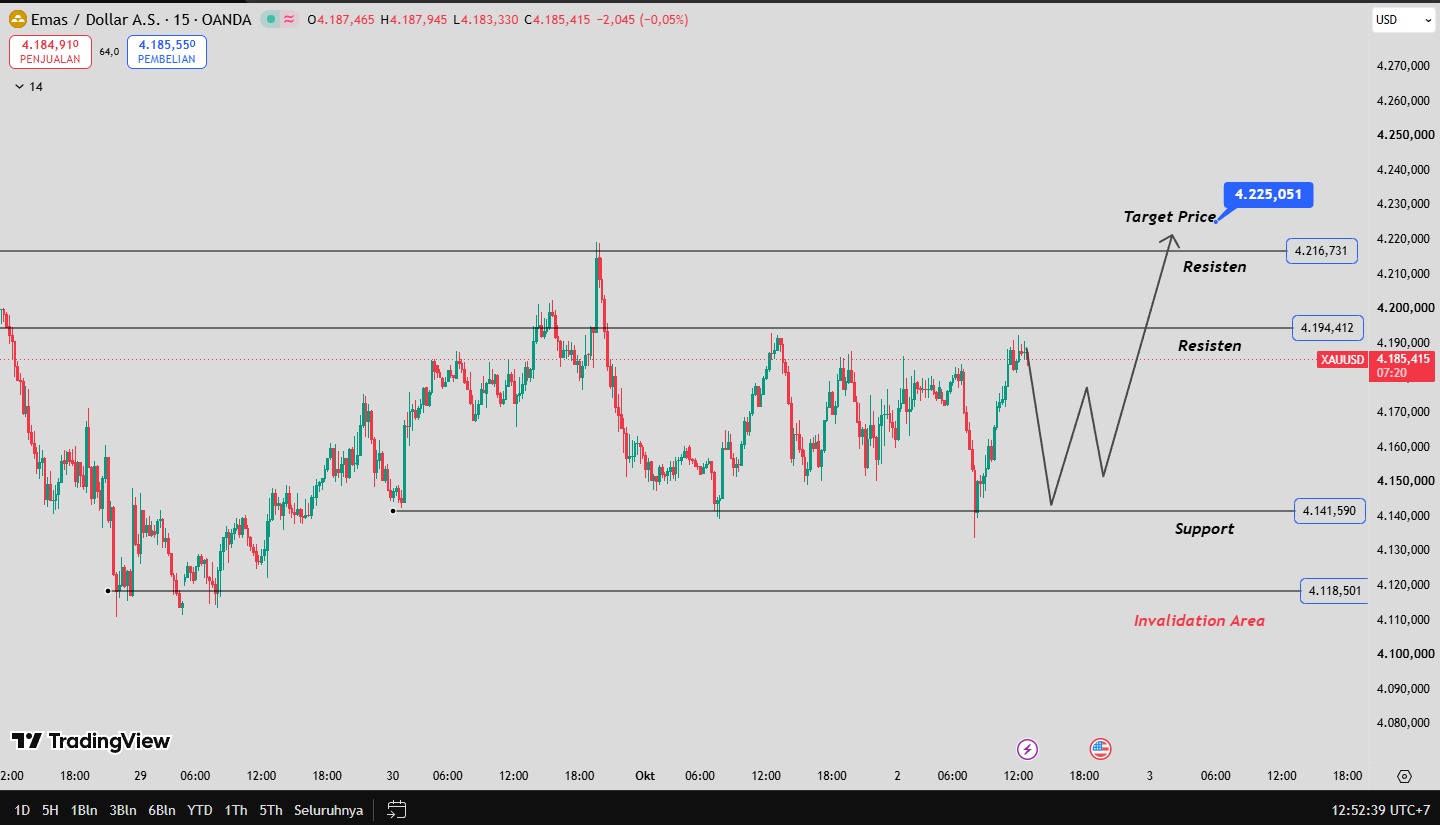This screenshot has width=1440, height=825.
Task: Click the green market status dot
Action: (x=271, y=19)
